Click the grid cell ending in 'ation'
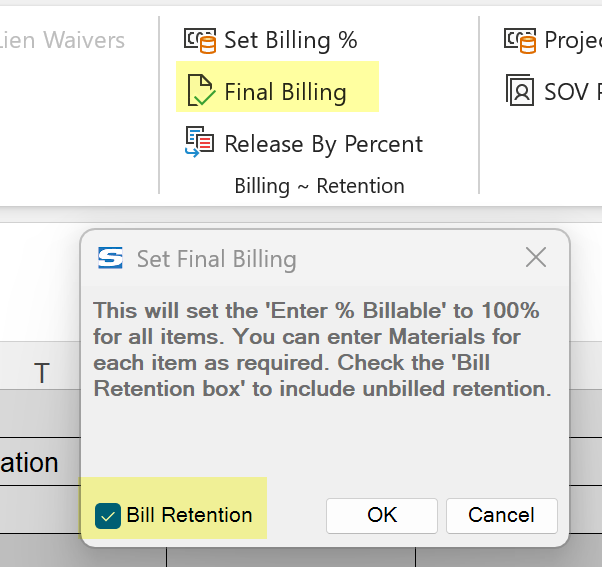 pos(29,463)
